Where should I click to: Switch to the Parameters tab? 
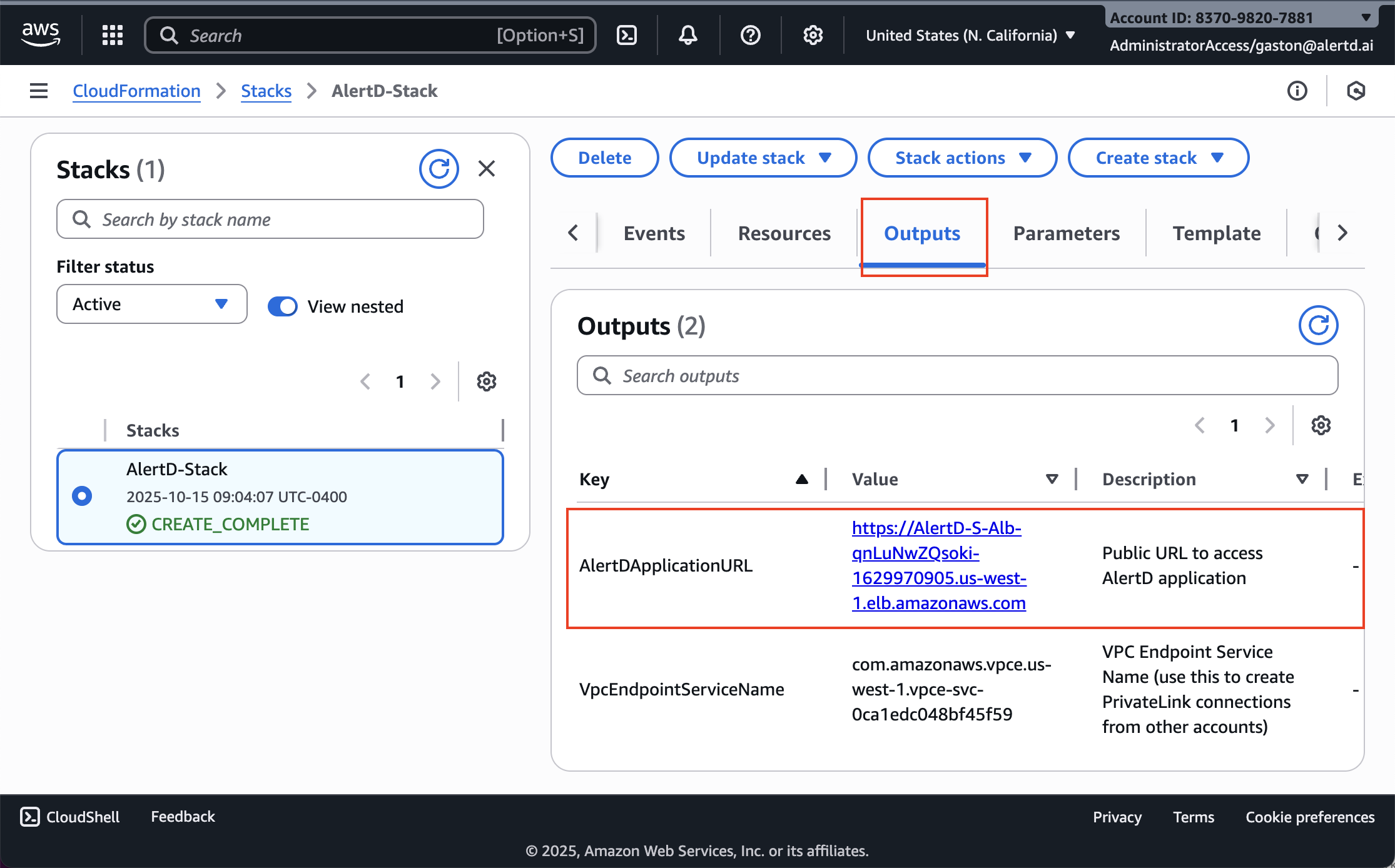(1065, 233)
